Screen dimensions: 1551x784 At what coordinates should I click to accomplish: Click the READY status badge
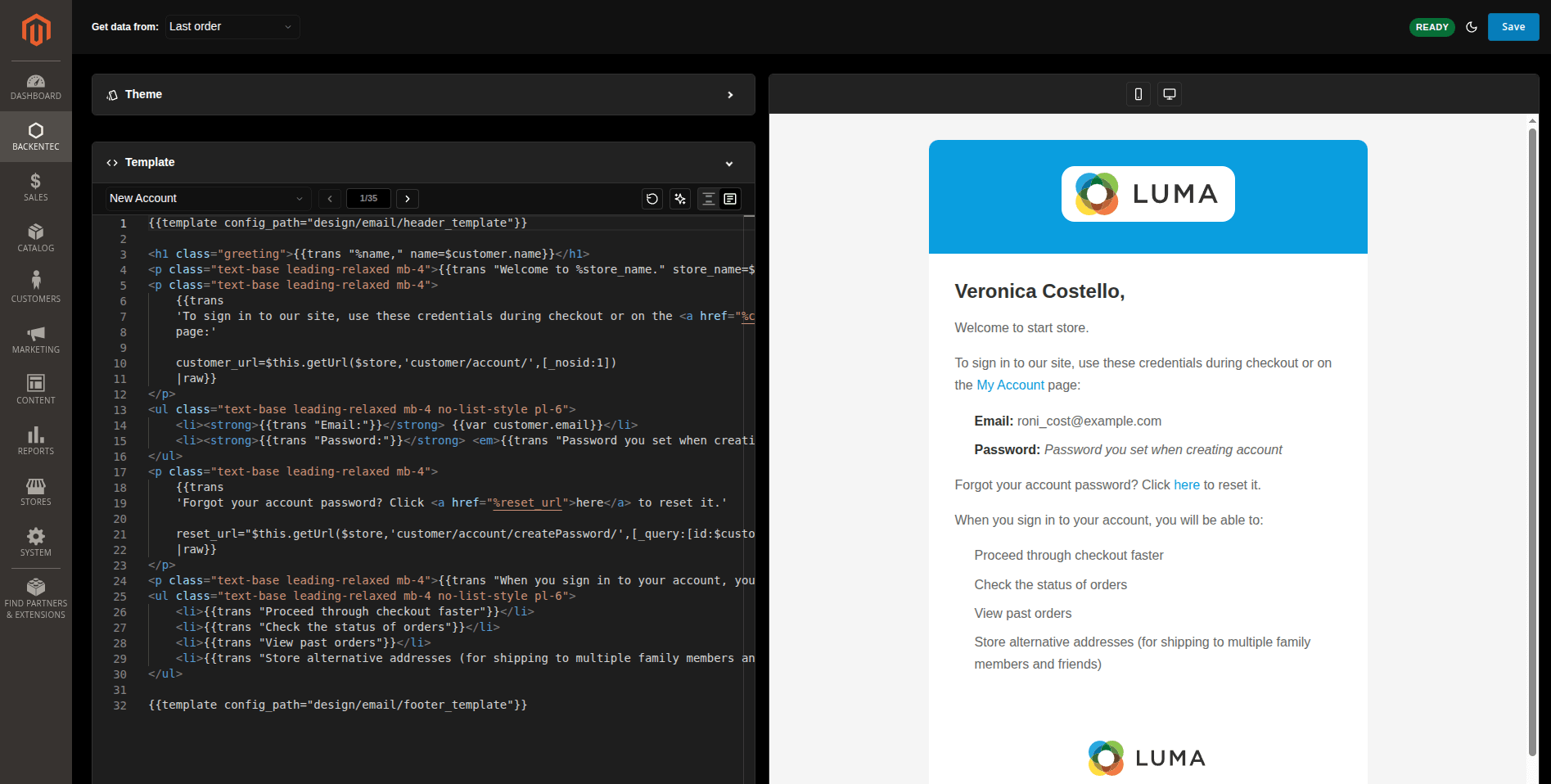1432,27
